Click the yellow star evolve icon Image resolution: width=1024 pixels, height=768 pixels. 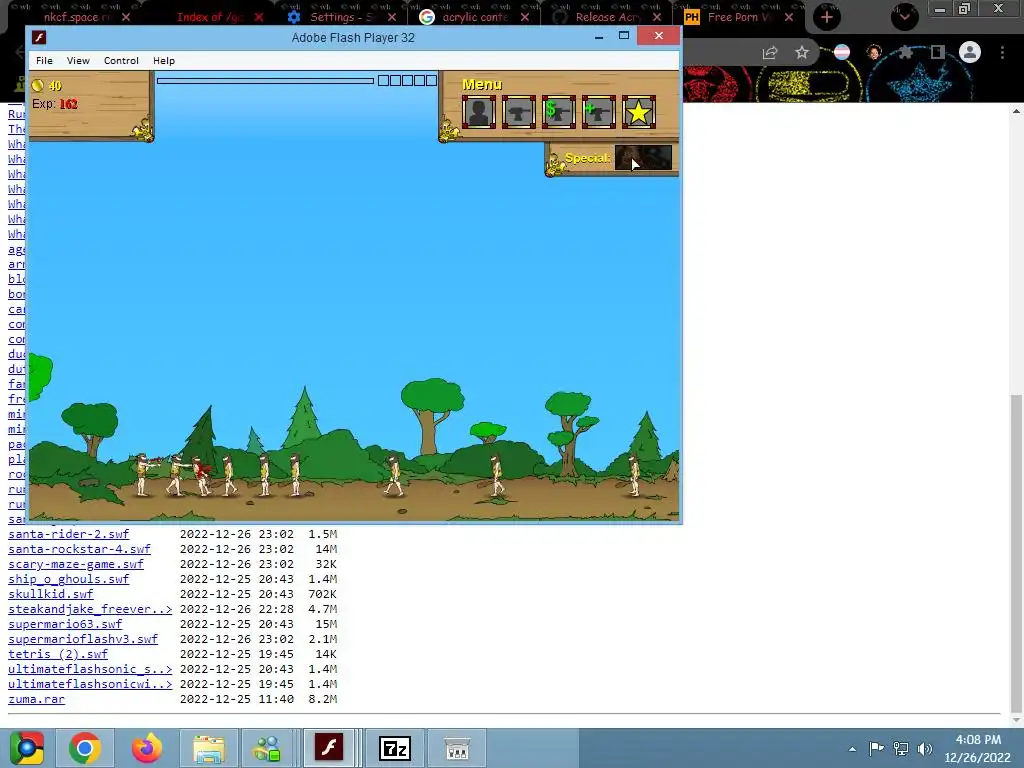point(638,112)
